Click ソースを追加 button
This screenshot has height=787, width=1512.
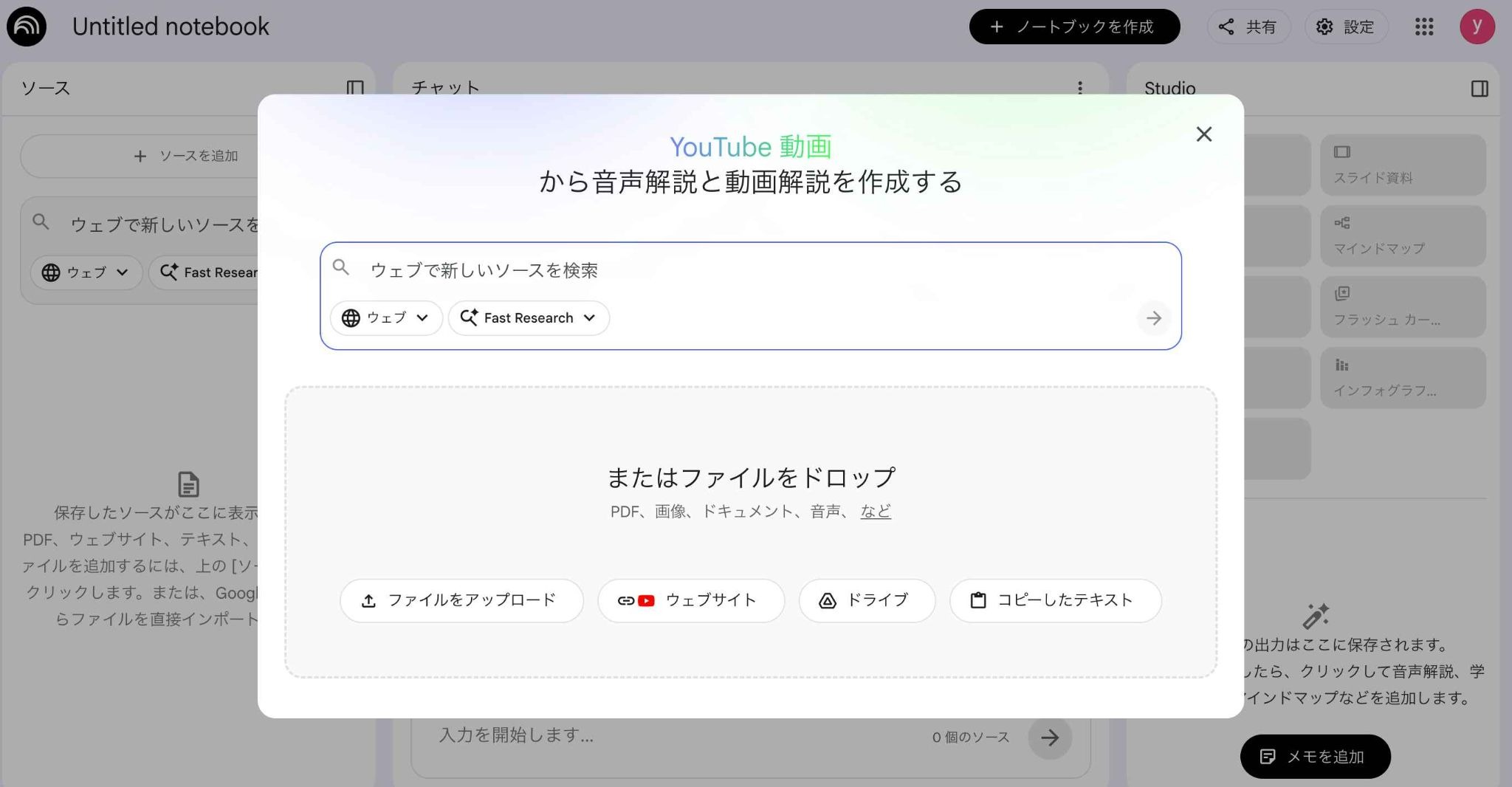pyautogui.click(x=140, y=156)
